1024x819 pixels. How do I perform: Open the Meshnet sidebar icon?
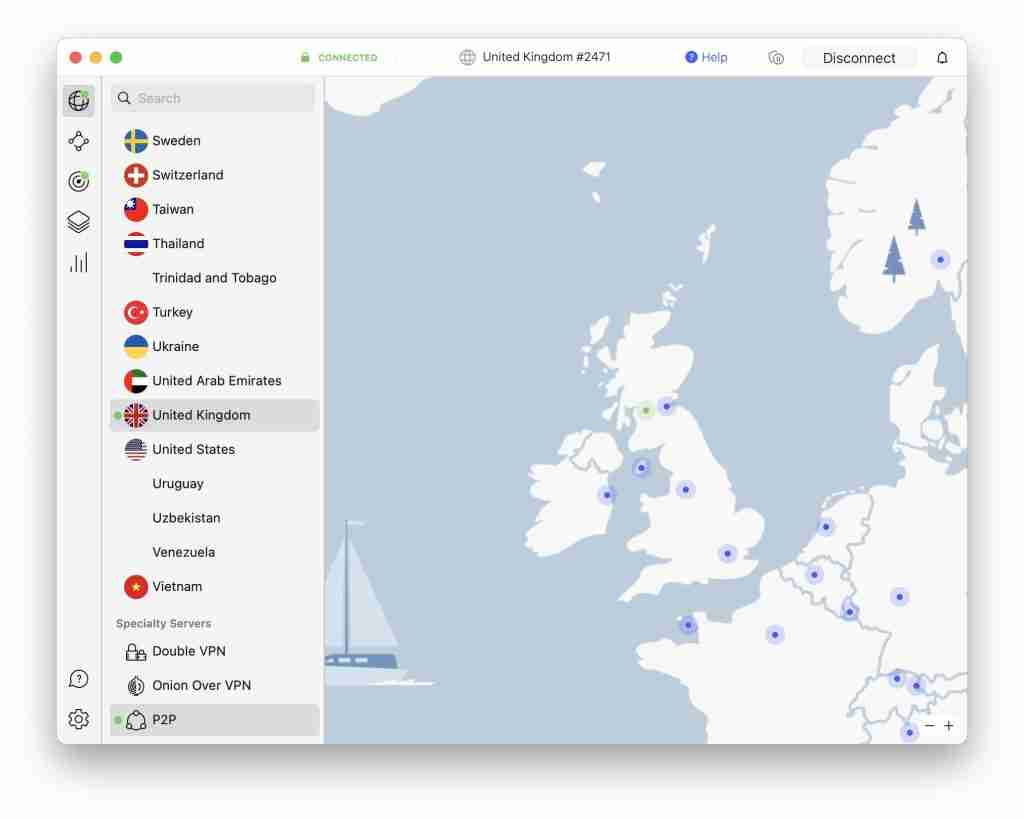click(78, 141)
